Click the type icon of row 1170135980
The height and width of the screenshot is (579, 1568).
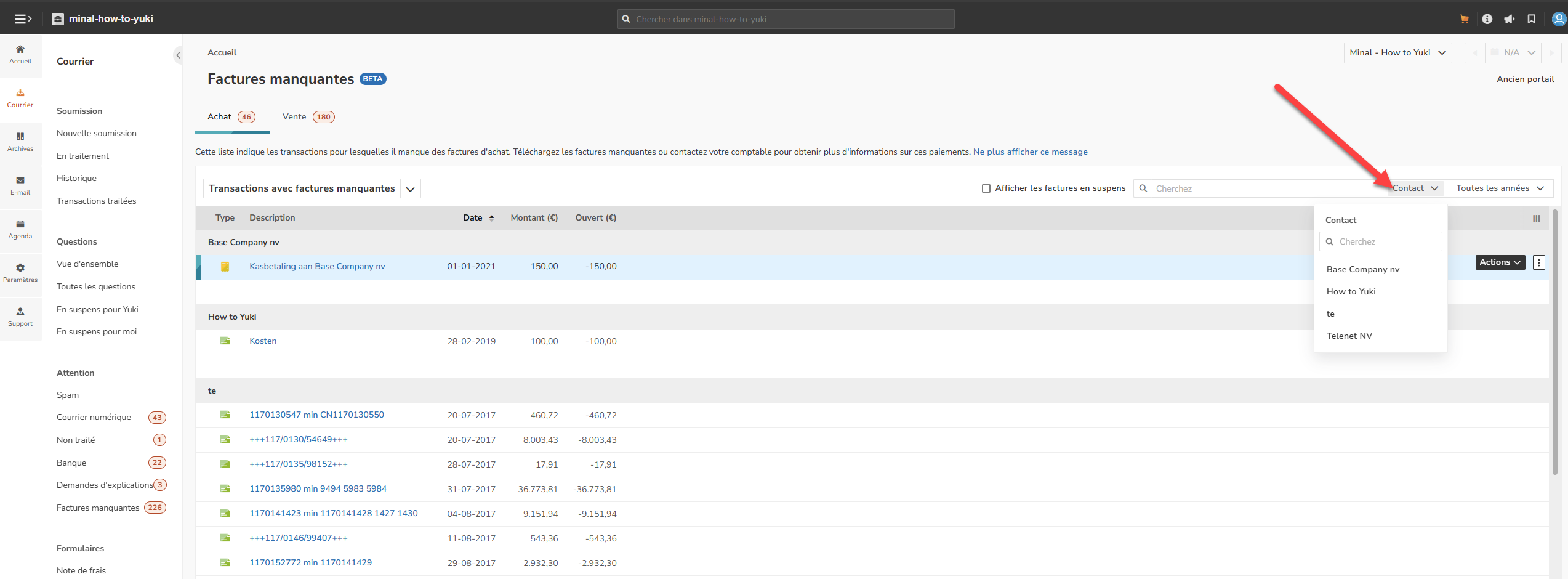[x=225, y=488]
